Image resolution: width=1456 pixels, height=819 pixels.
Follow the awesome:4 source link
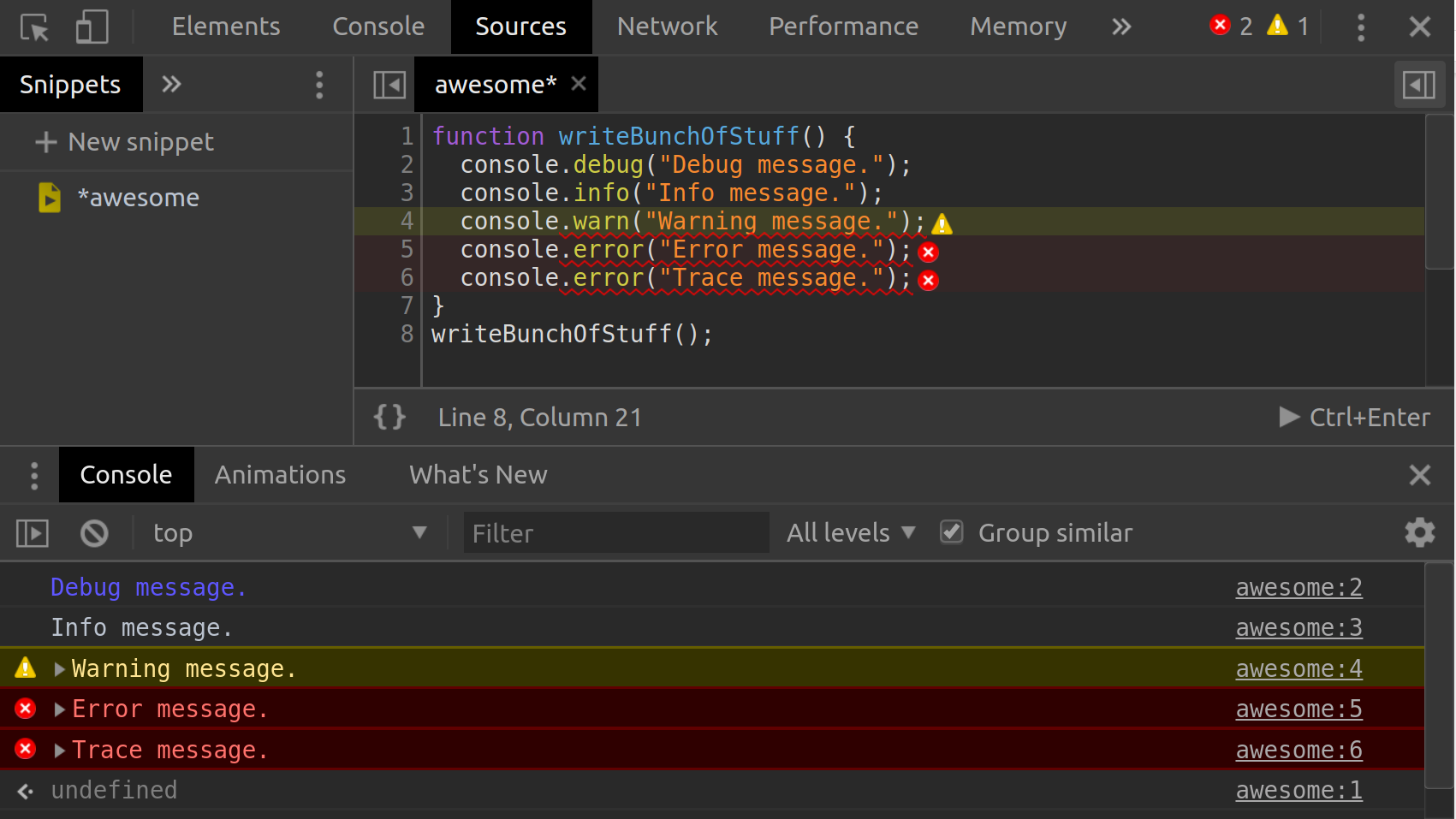[1299, 669]
